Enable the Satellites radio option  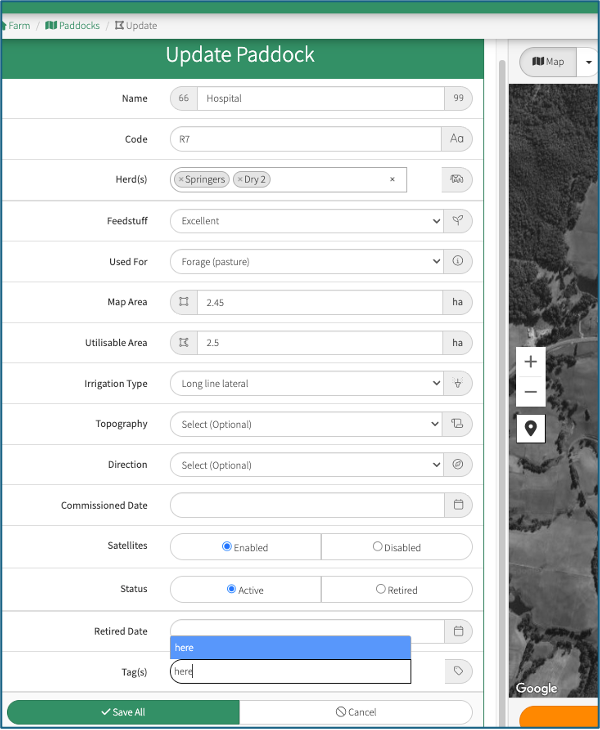point(227,547)
